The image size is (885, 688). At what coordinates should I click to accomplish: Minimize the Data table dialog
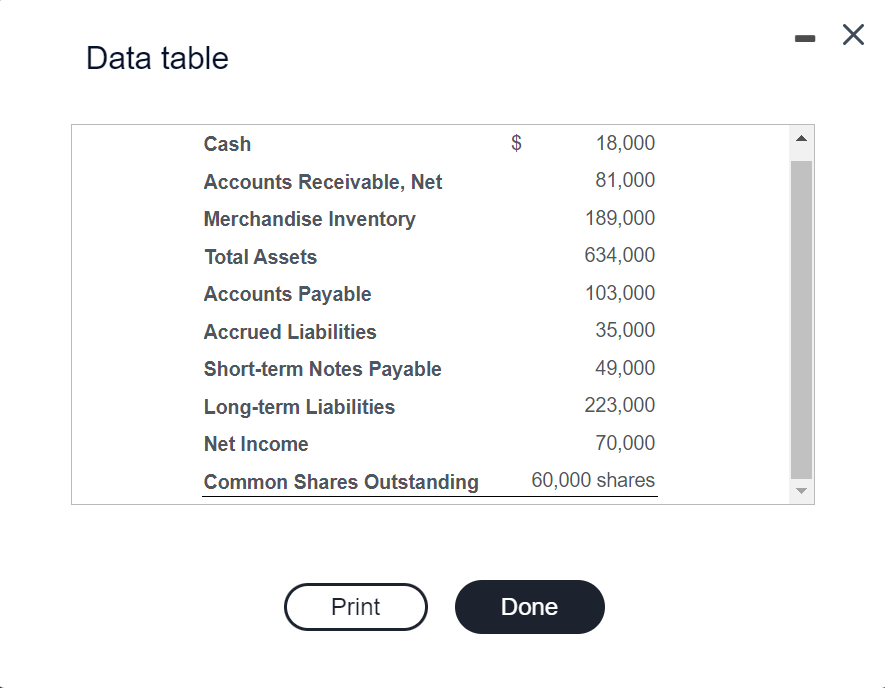click(x=805, y=39)
